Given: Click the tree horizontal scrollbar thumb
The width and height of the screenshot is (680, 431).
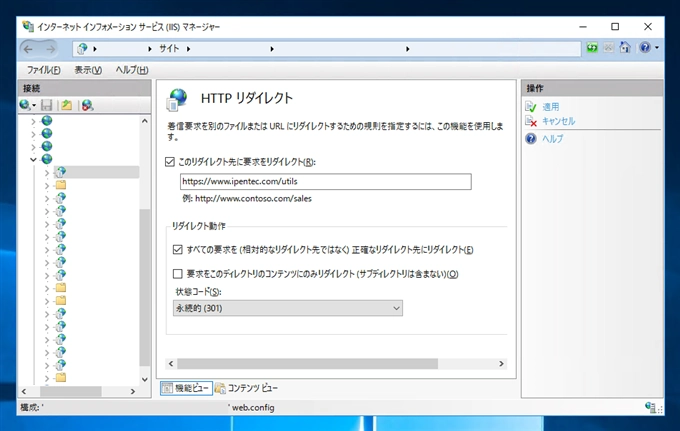Looking at the screenshot, I should (71, 391).
